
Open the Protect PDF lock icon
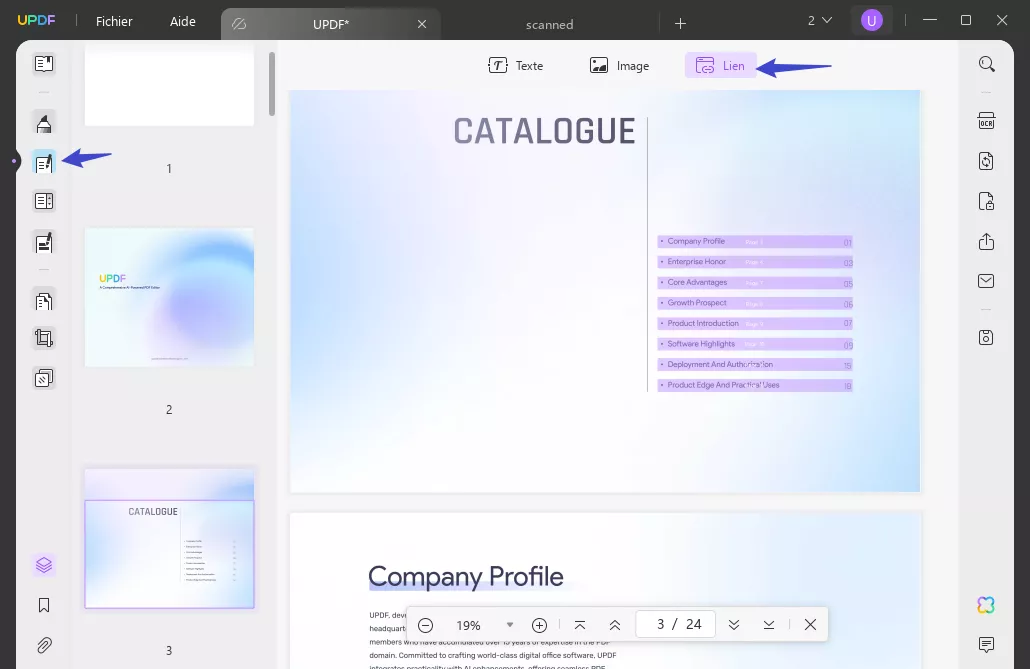pos(986,201)
